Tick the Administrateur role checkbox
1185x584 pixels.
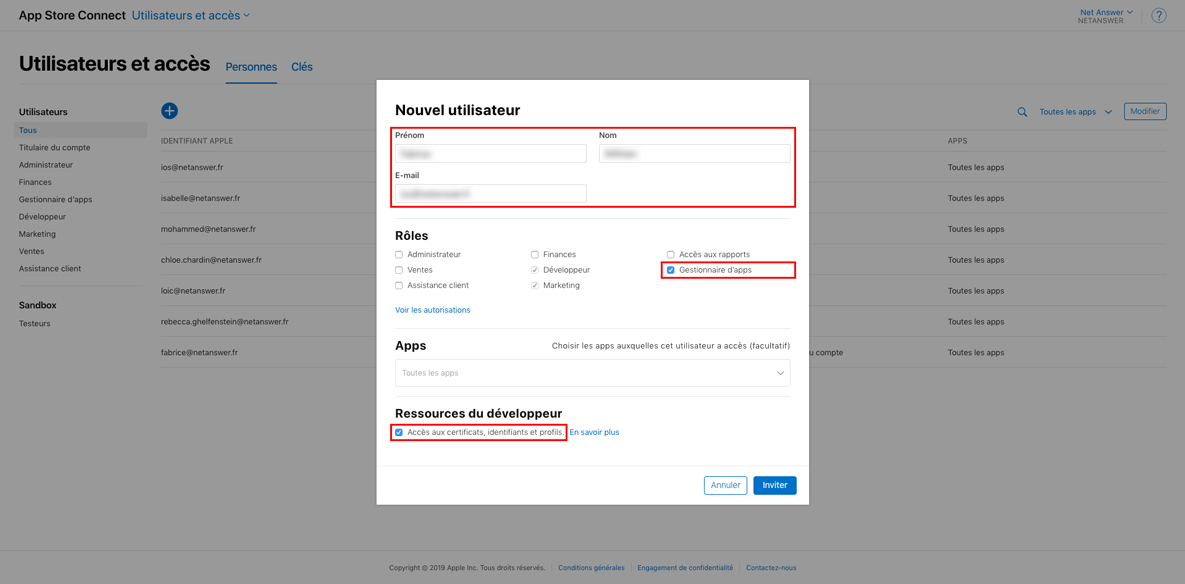[399, 255]
